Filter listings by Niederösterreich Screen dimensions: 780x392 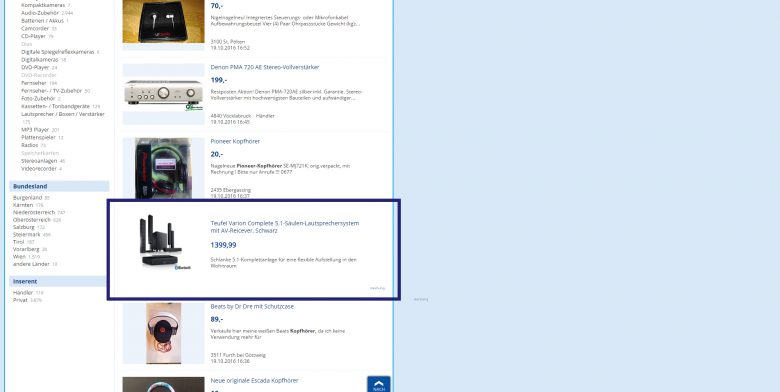[x=34, y=212]
